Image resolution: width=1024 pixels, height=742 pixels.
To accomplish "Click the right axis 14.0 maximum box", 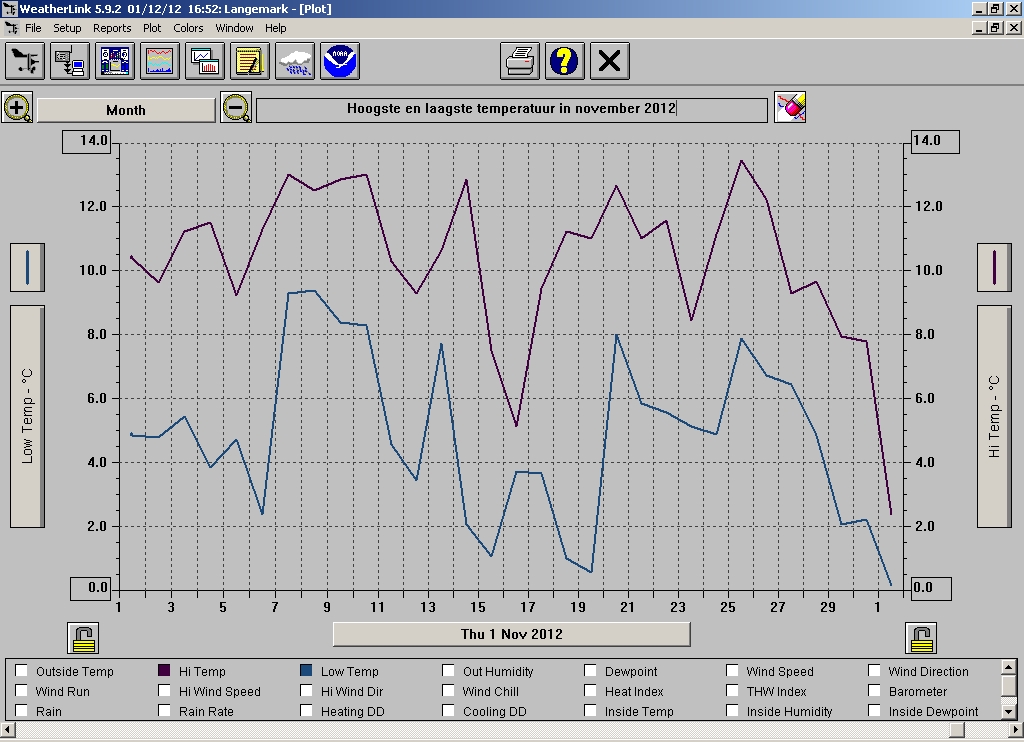I will [935, 142].
